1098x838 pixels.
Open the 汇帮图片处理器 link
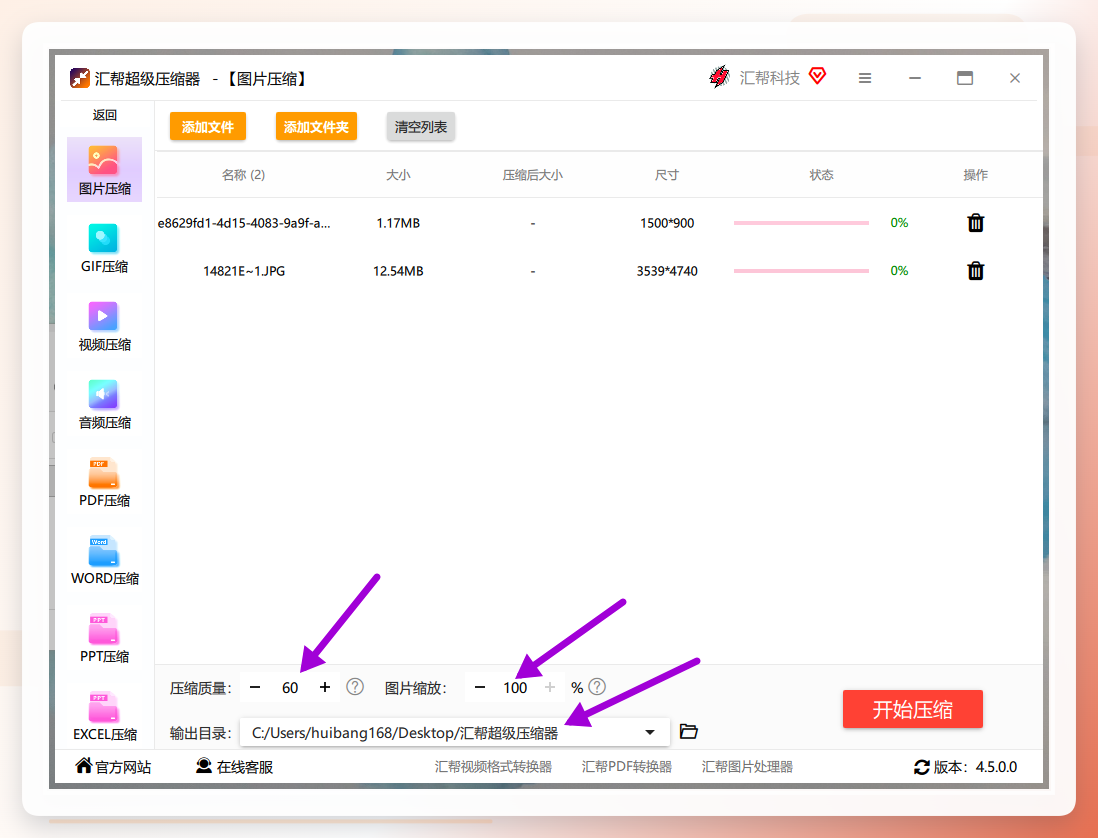tap(747, 767)
